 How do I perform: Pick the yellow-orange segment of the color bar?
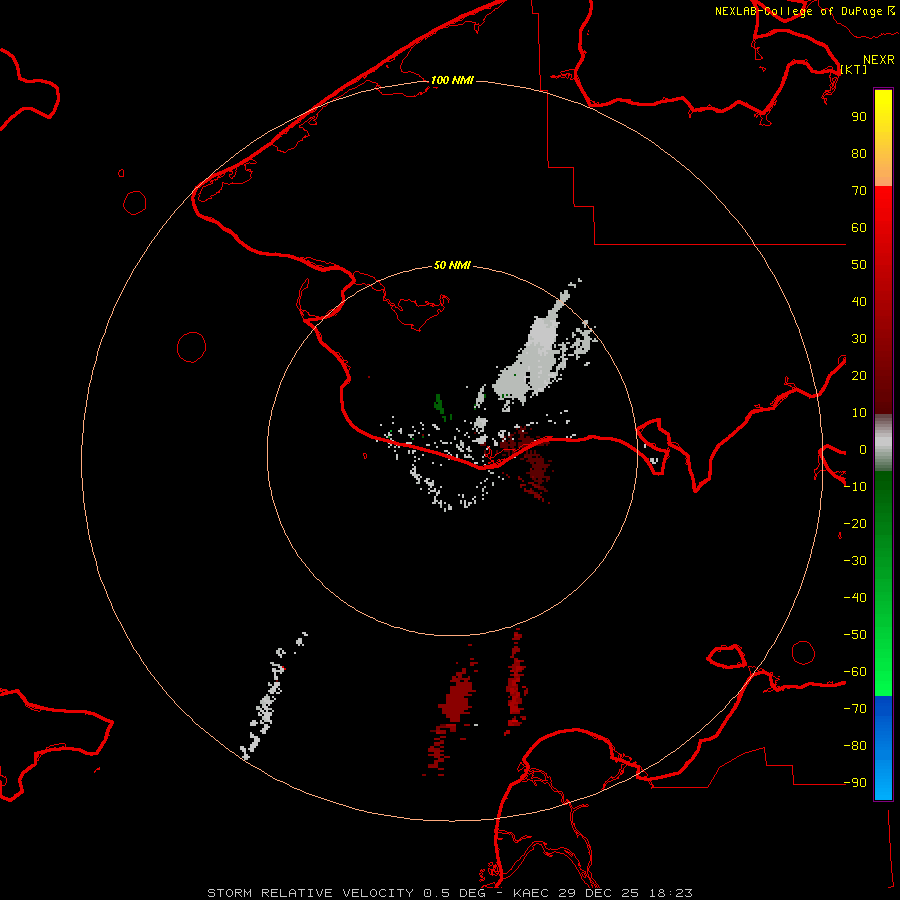(x=883, y=138)
